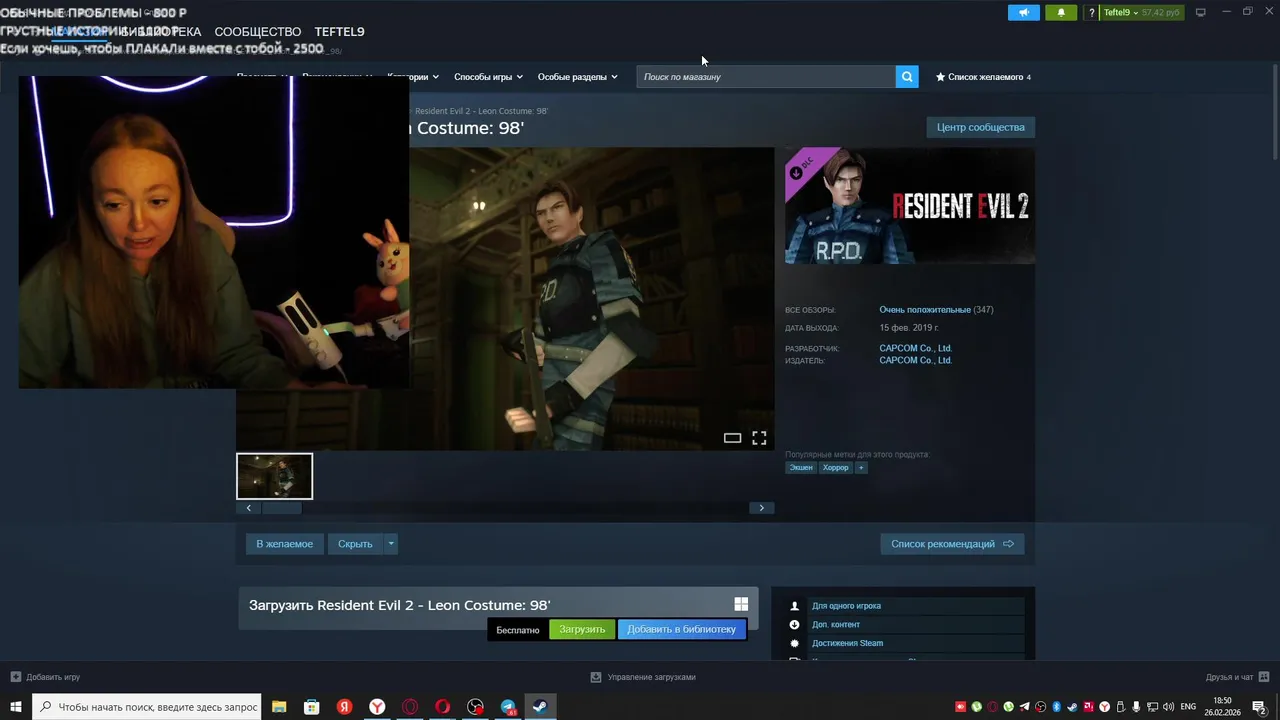1280x720 pixels.
Task: Open Yandex Browser from the taskbar
Action: pyautogui.click(x=377, y=707)
